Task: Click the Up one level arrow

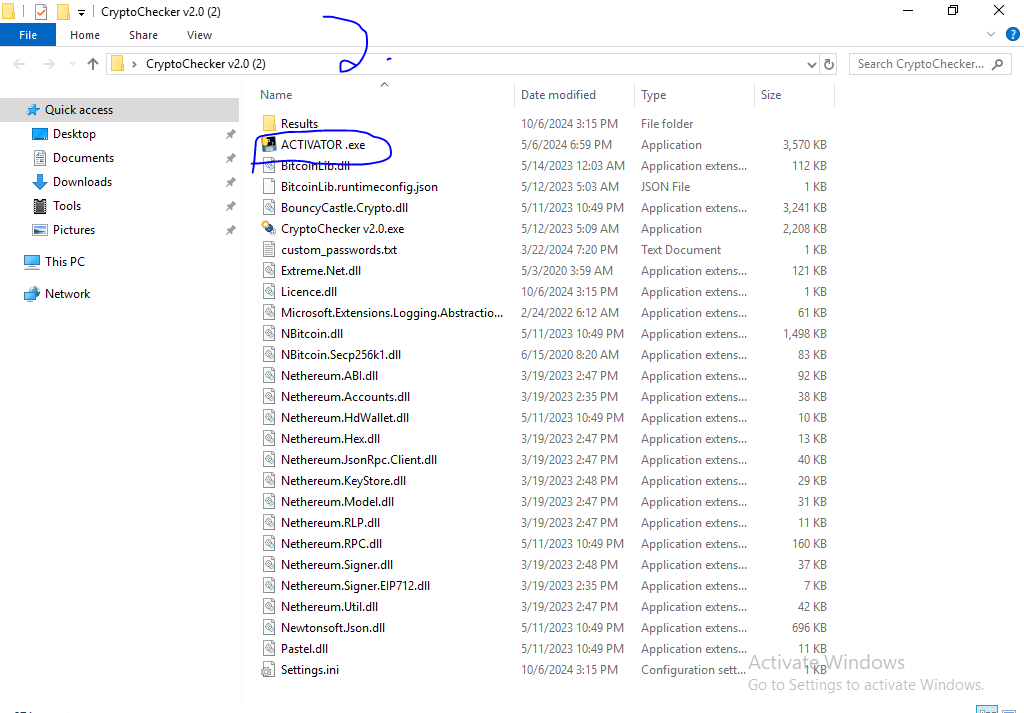Action: (x=93, y=64)
